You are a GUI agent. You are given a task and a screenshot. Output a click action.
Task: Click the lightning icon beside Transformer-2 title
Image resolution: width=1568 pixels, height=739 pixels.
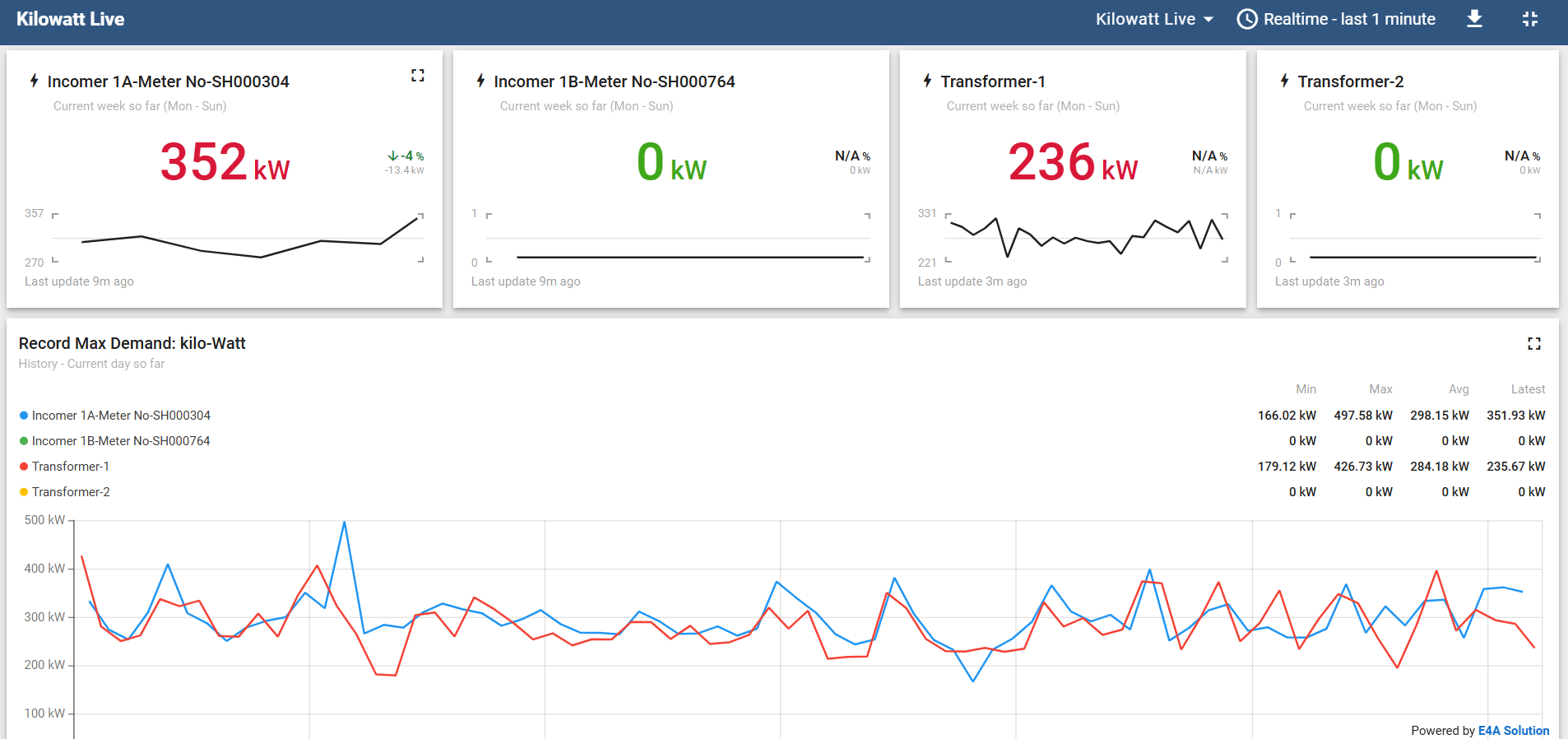[x=1284, y=81]
